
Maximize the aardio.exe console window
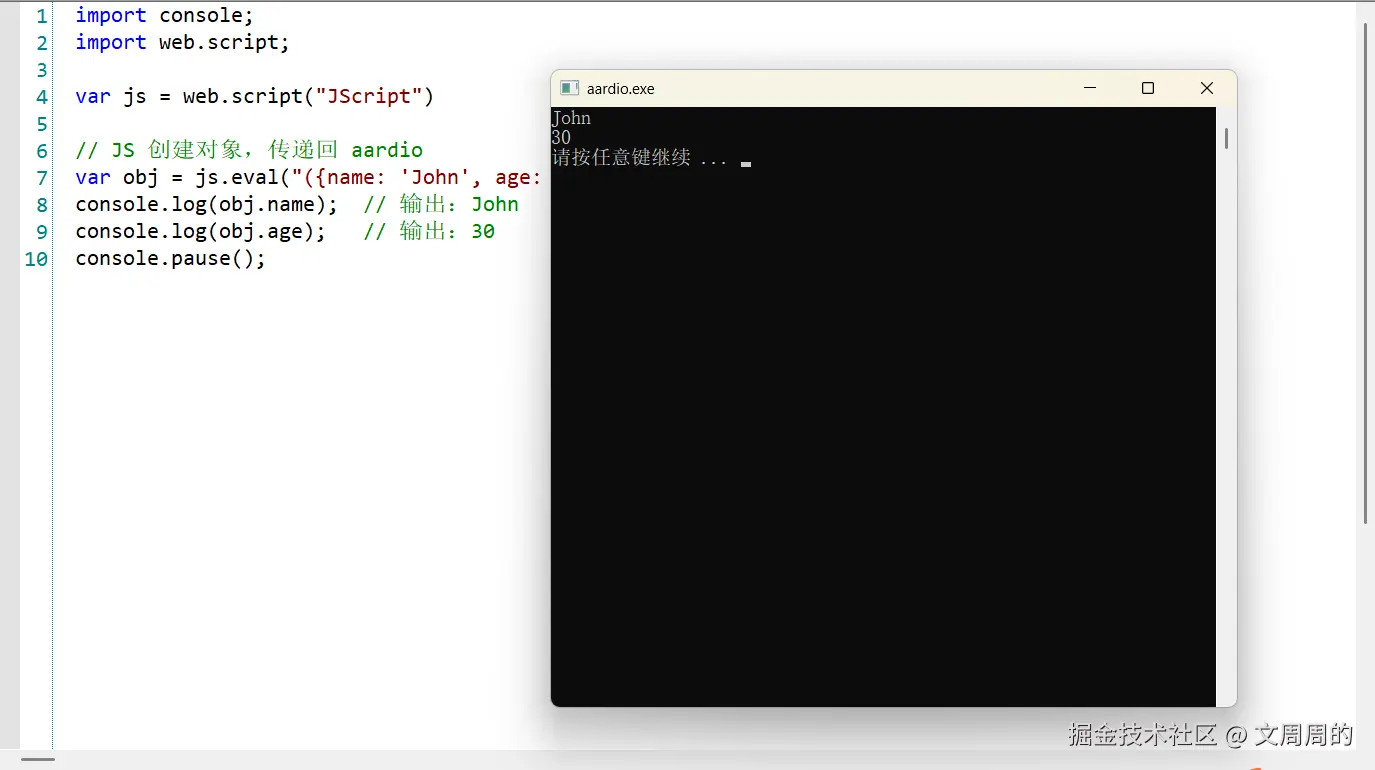(1148, 88)
